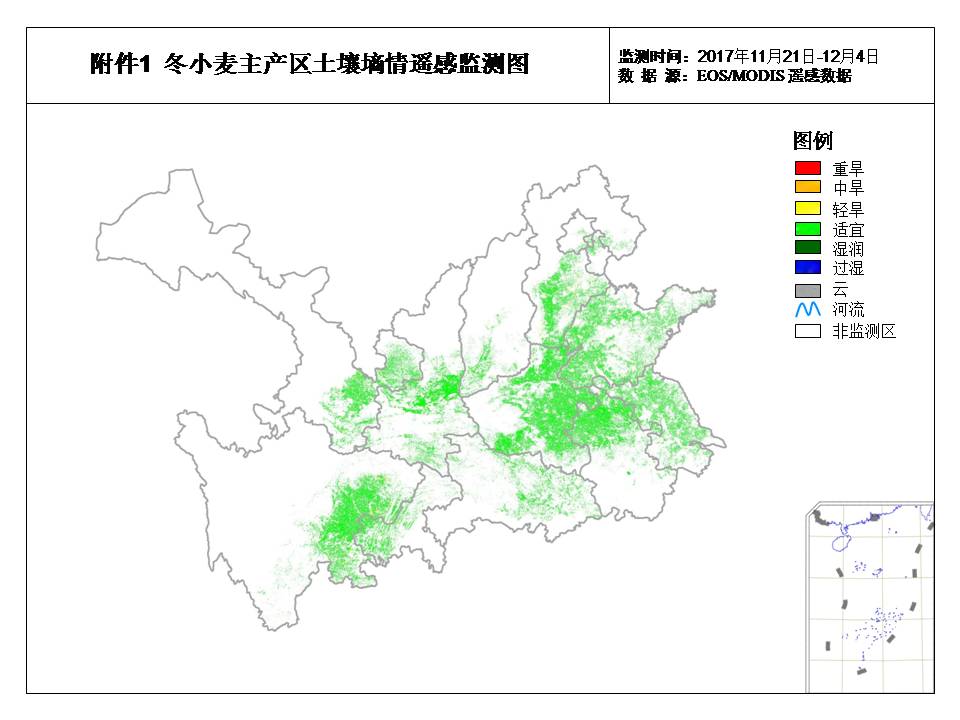Click the bright green 适宜 legend swatch

(808, 229)
